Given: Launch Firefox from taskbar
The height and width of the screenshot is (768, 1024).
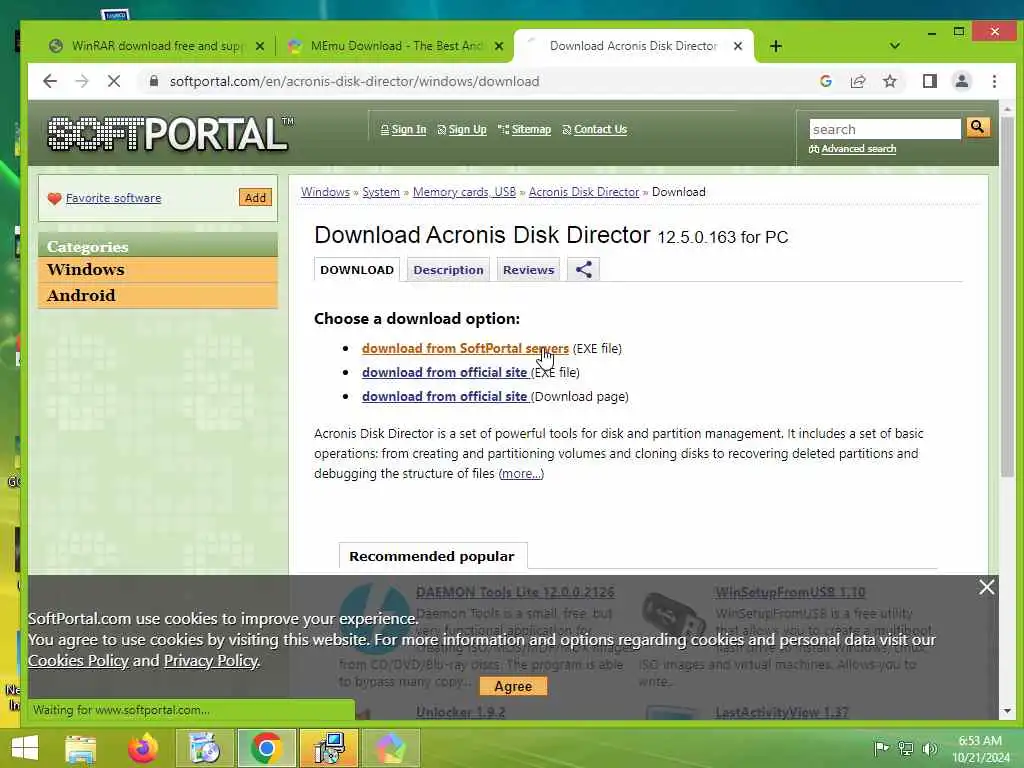Looking at the screenshot, I should [x=143, y=748].
